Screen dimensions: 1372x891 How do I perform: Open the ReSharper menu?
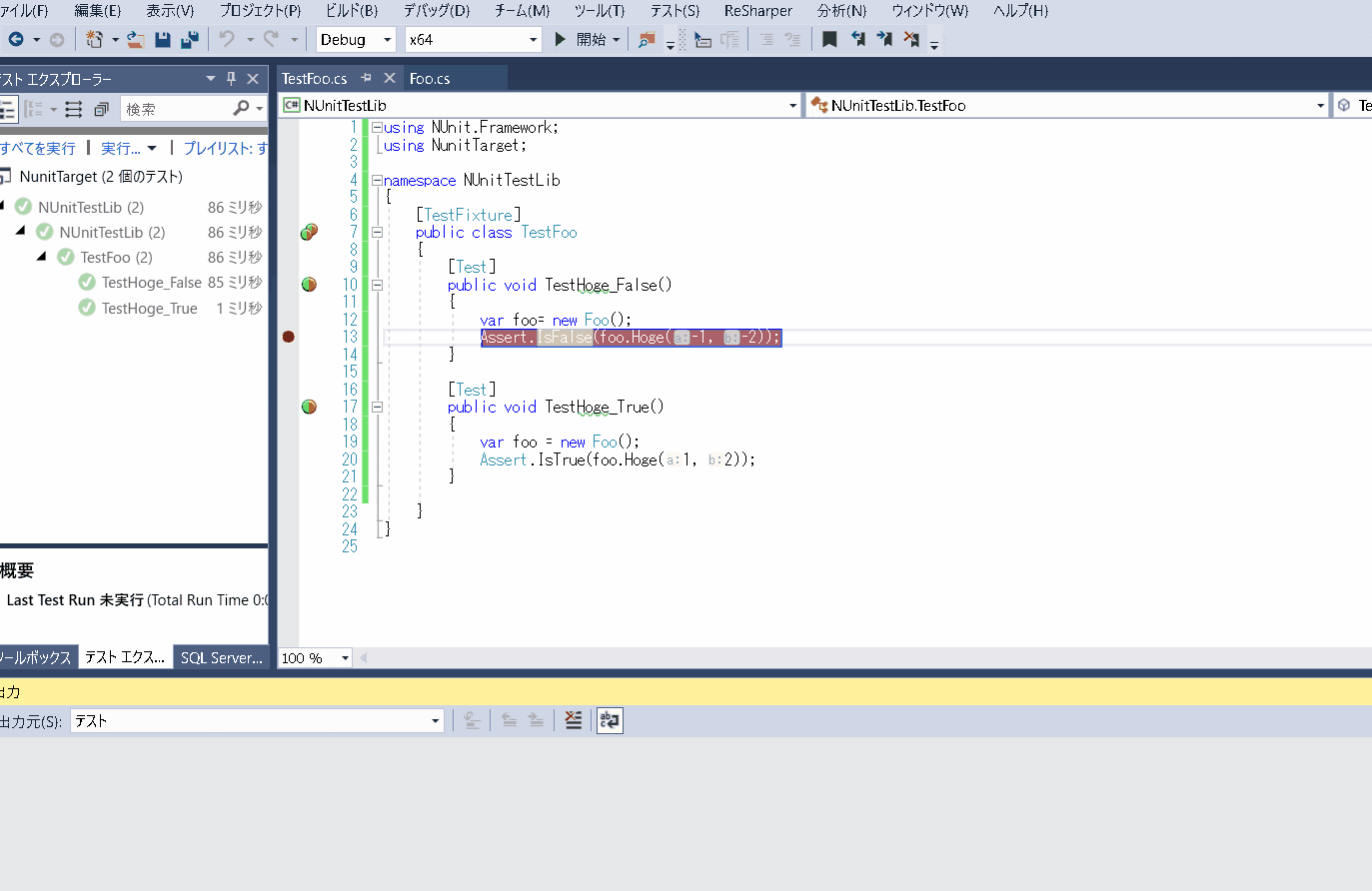pyautogui.click(x=758, y=11)
